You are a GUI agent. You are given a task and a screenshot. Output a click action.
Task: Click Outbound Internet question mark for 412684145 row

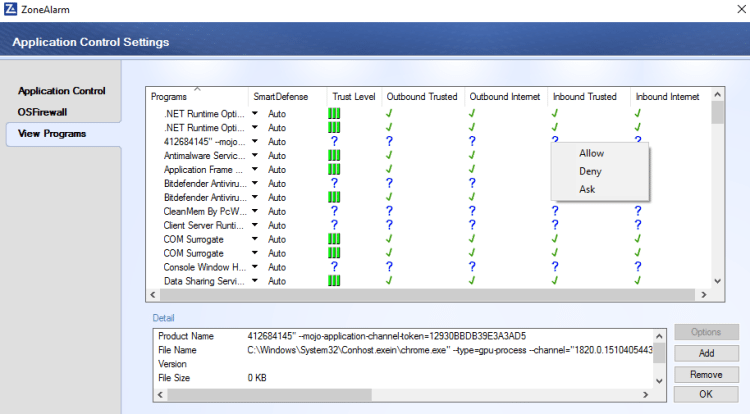(472, 142)
